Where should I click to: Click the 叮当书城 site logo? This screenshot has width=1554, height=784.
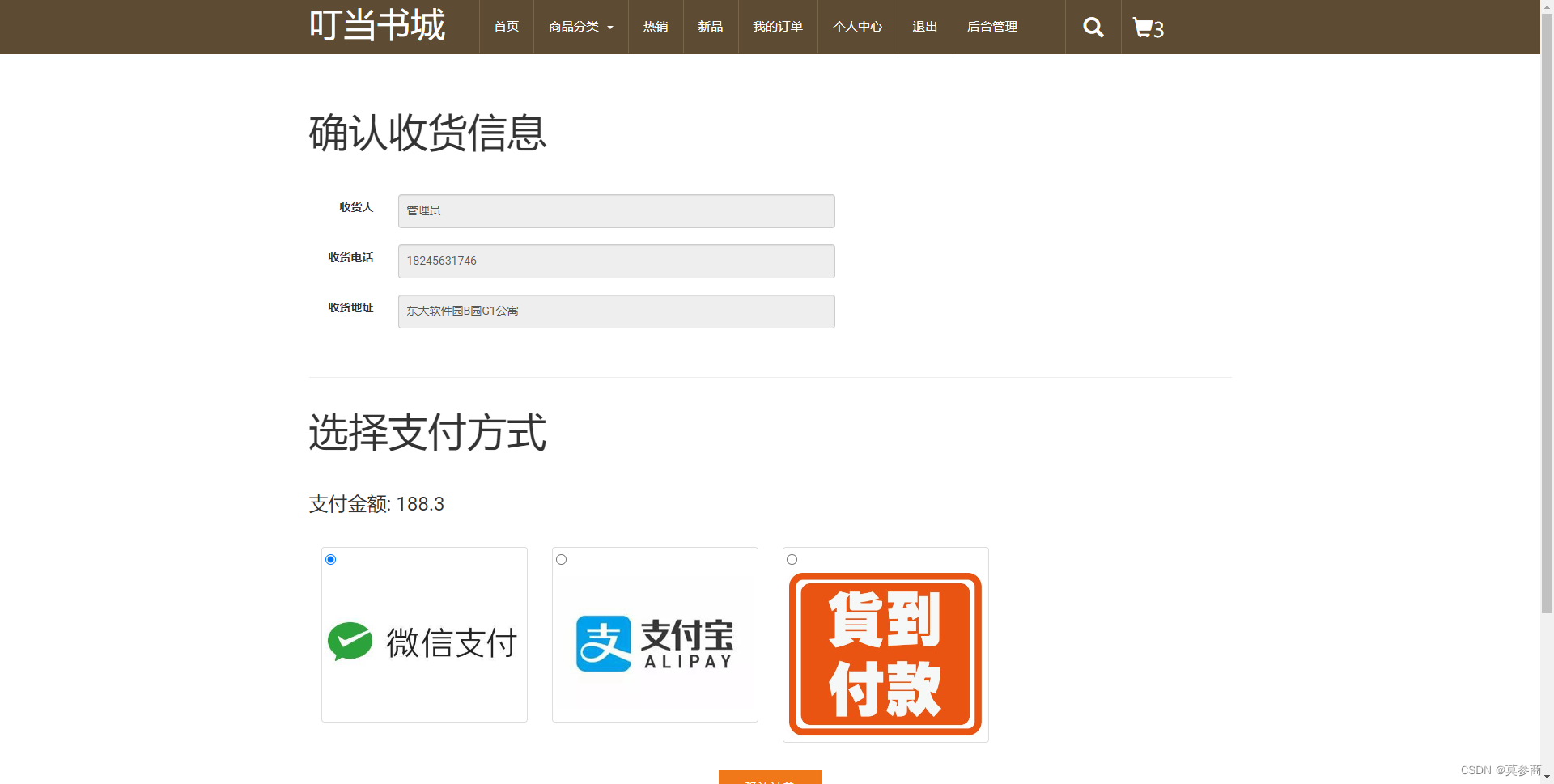coord(377,25)
